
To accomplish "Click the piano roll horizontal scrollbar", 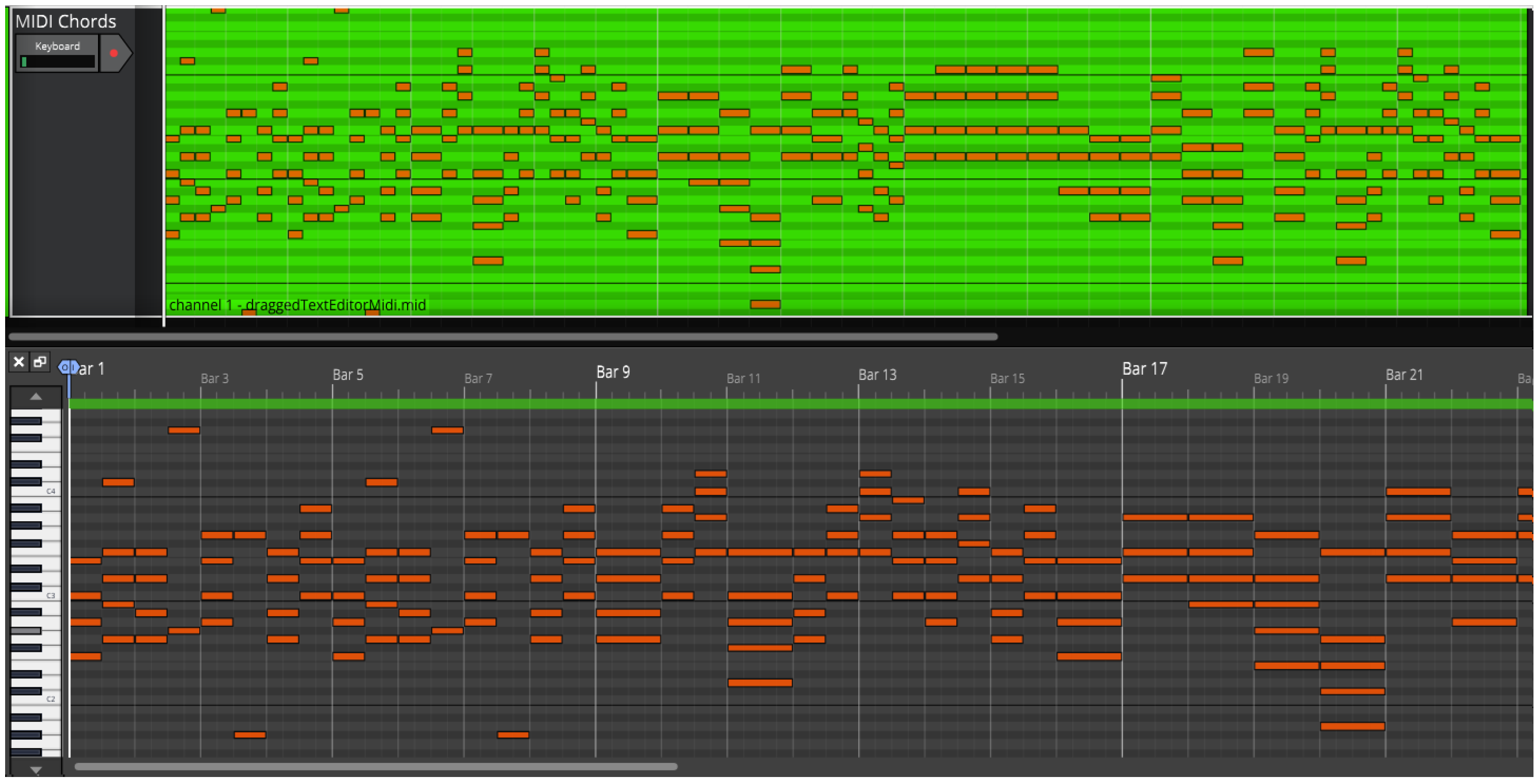I will [x=376, y=767].
